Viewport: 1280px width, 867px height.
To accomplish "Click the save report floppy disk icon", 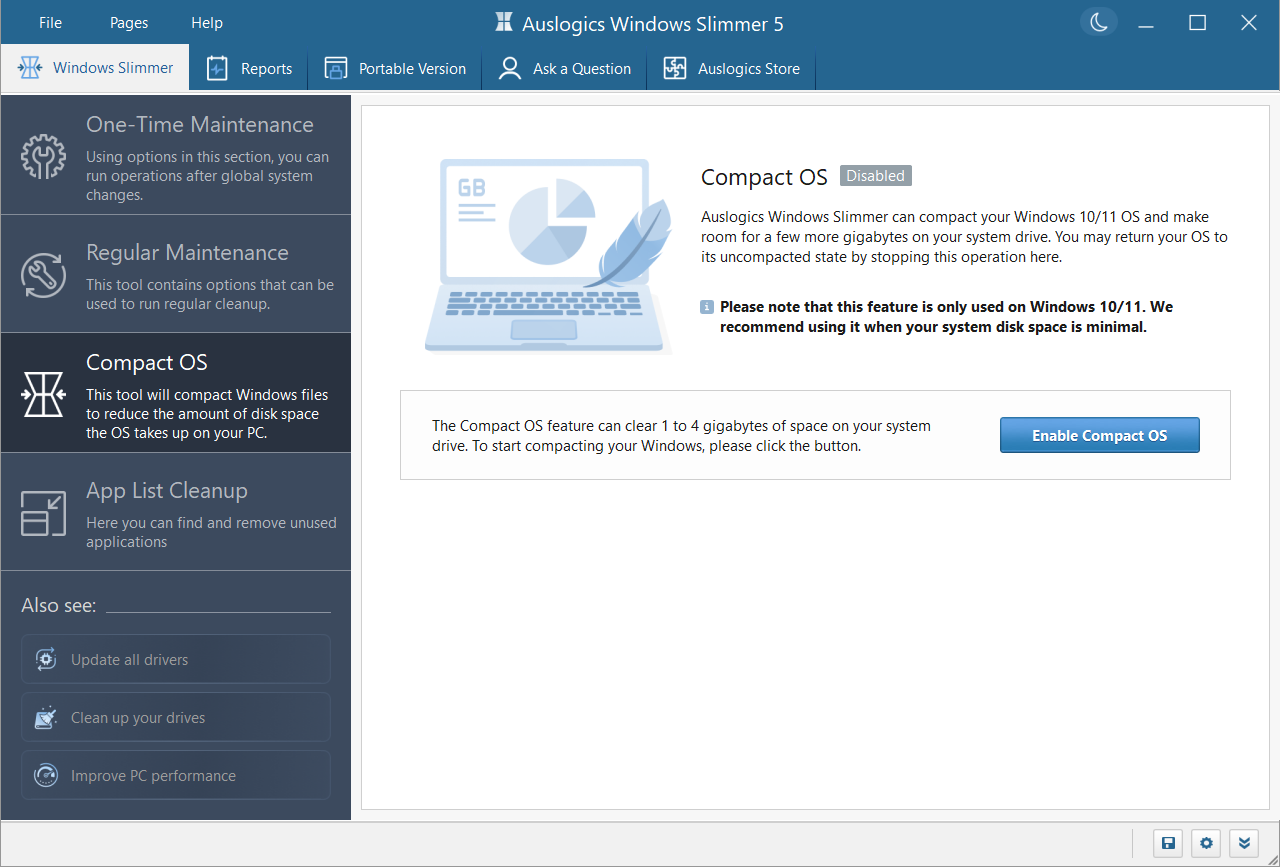I will click(x=1167, y=843).
